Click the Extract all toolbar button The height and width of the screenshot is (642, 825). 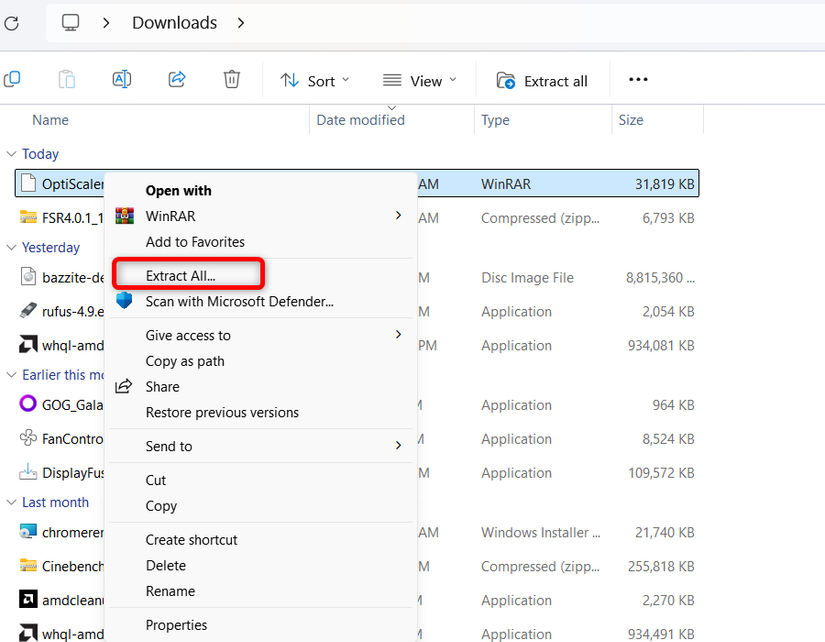pyautogui.click(x=542, y=81)
